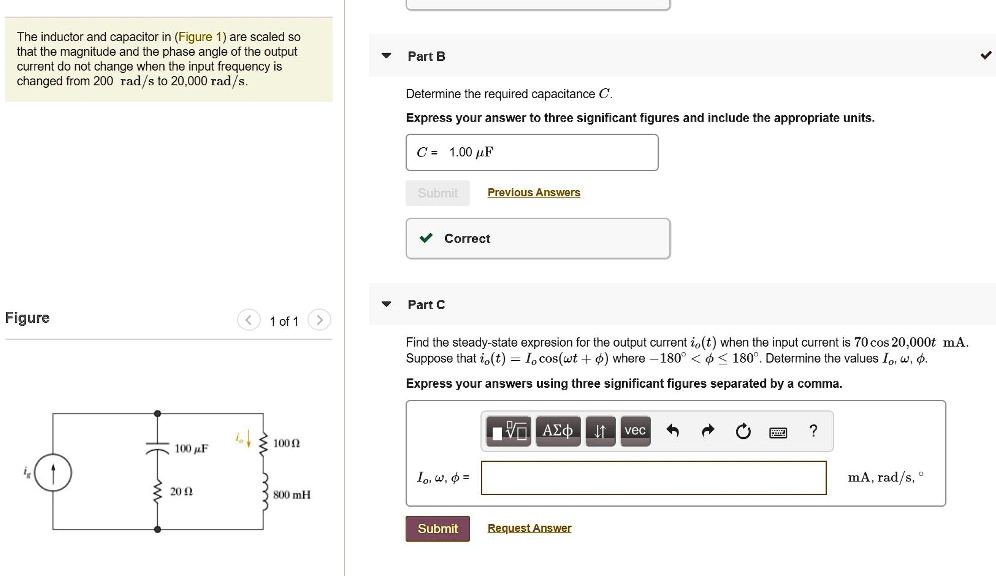This screenshot has width=996, height=576.
Task: Click the subscript/superscript arrows icon
Action: tap(600, 431)
